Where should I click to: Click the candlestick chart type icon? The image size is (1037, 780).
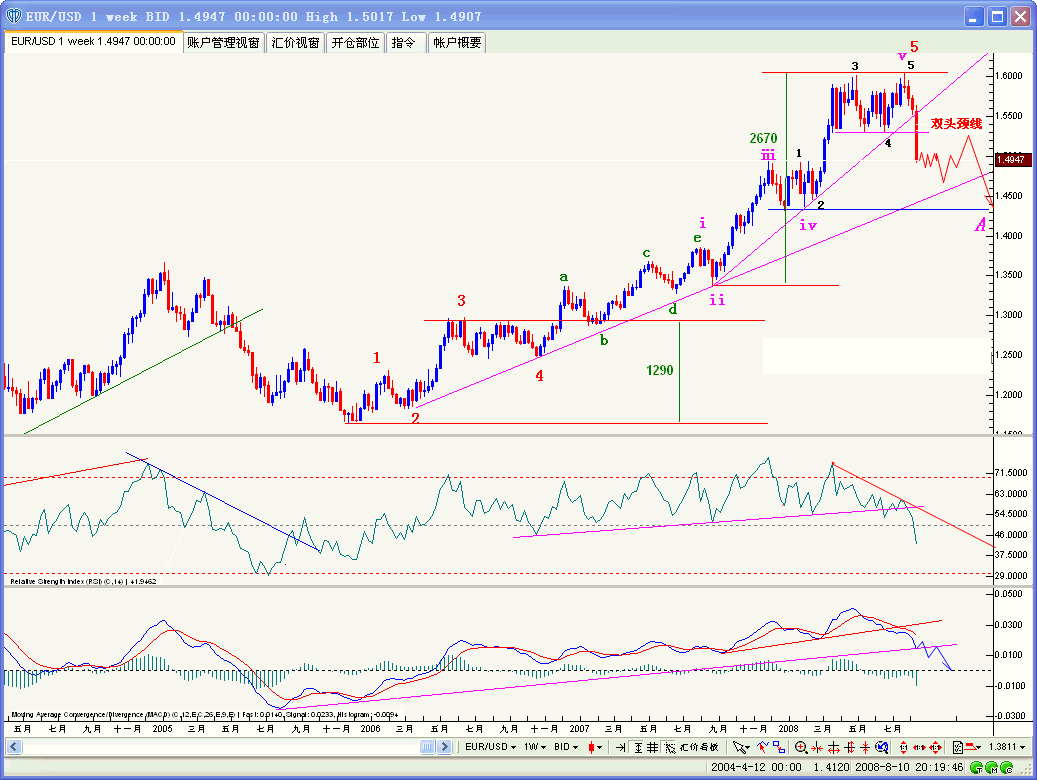596,747
